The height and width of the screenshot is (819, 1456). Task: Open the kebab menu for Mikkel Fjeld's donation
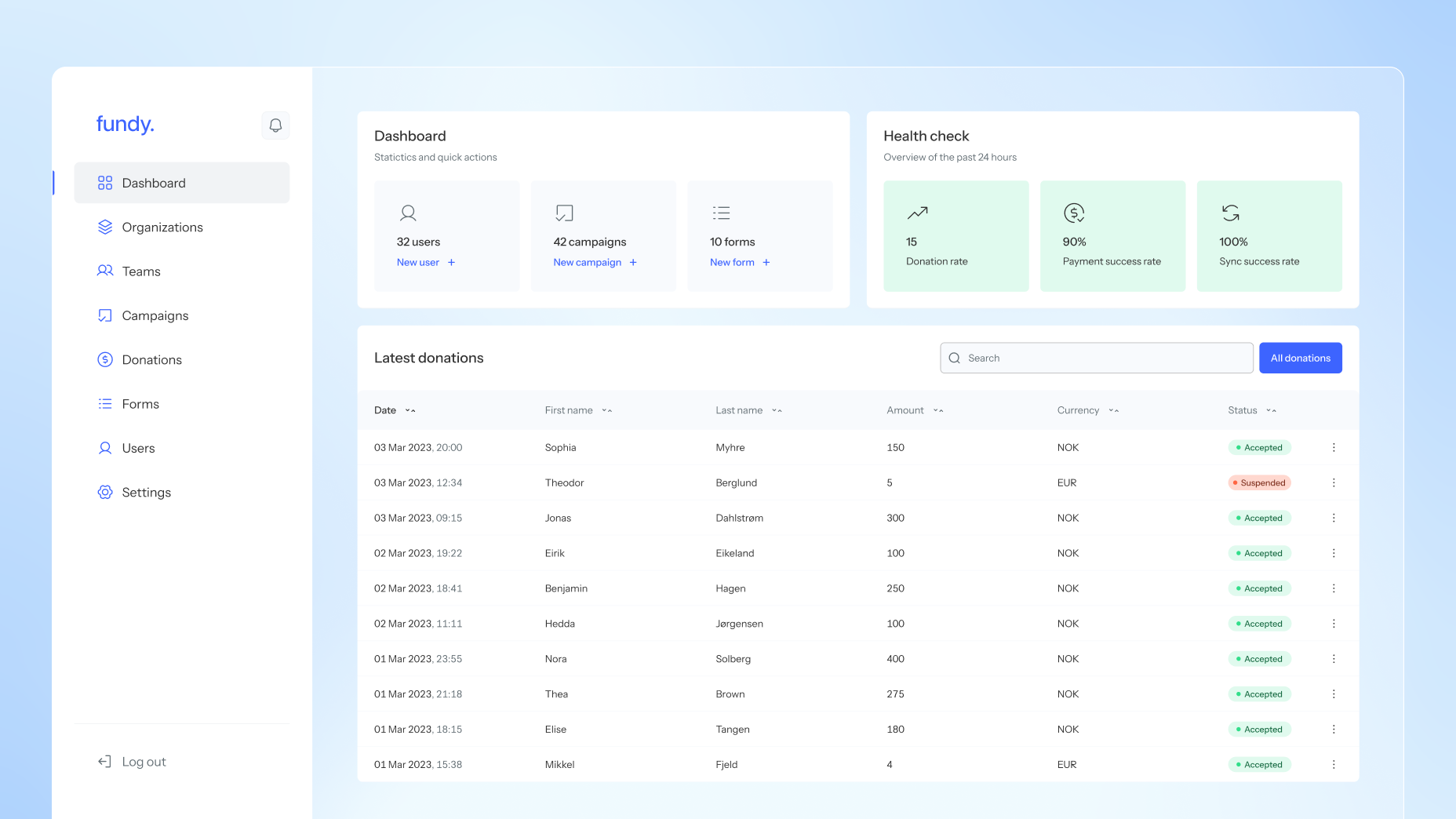tap(1333, 765)
